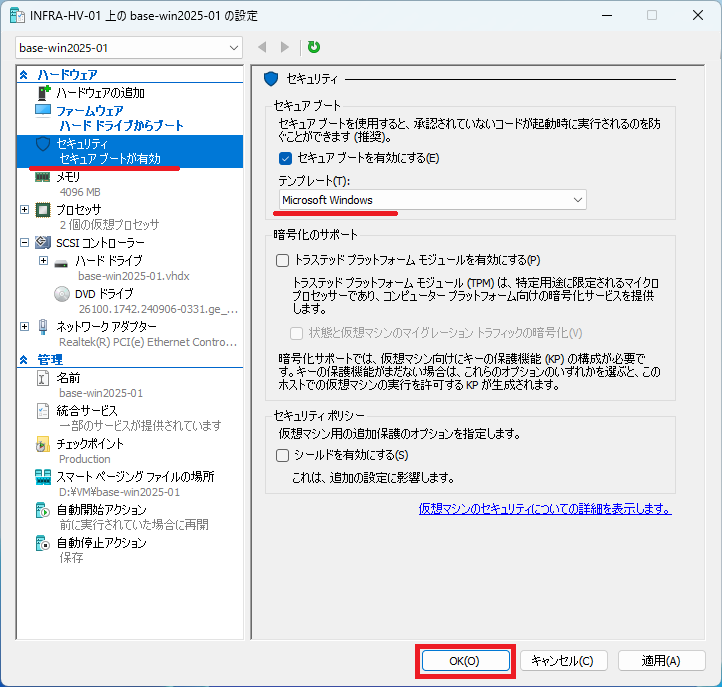Collapse the SCSI コントローラー tree node
This screenshot has width=722, height=687.
coord(24,242)
